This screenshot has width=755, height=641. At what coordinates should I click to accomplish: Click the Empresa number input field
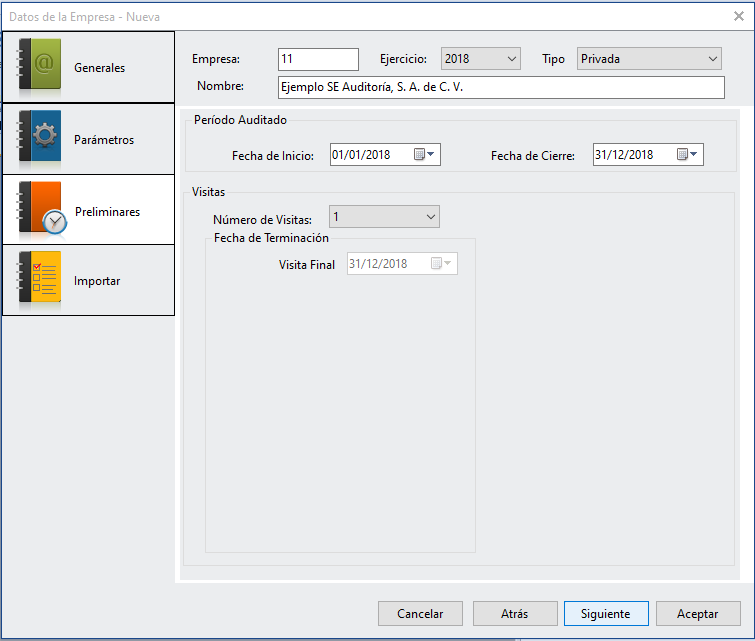coord(318,59)
